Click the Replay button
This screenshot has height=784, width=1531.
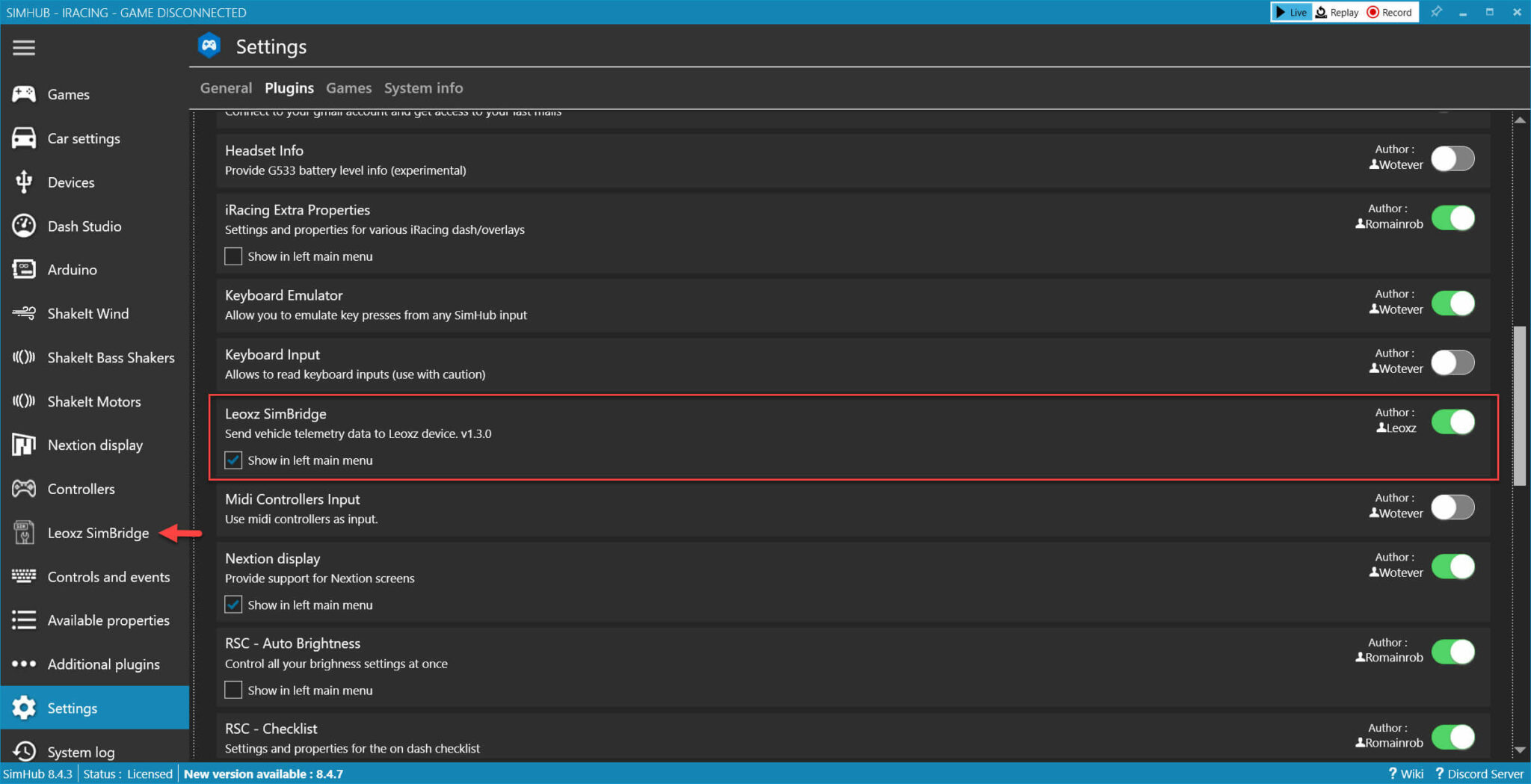(1337, 12)
